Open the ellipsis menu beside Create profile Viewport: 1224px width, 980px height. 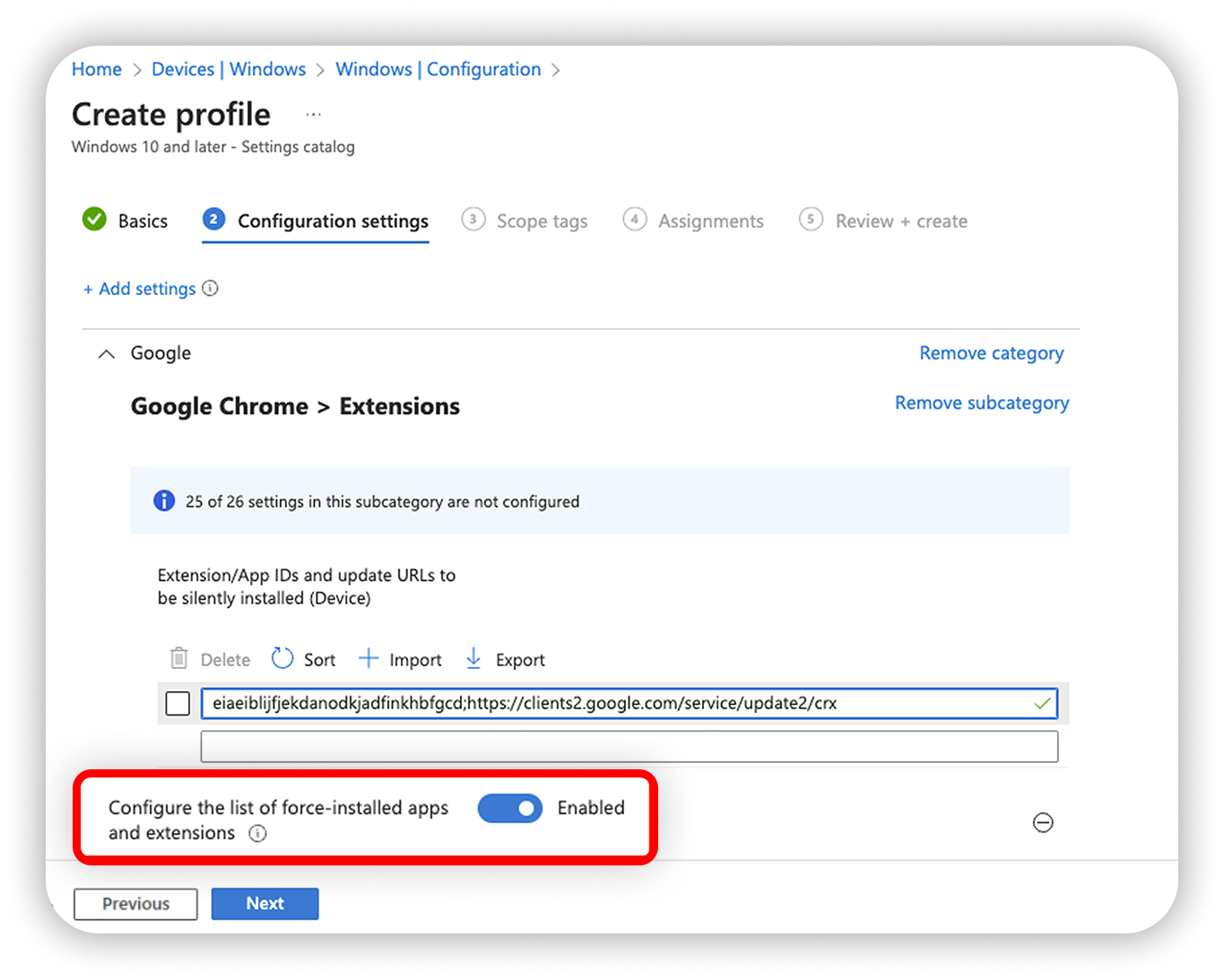point(313,115)
